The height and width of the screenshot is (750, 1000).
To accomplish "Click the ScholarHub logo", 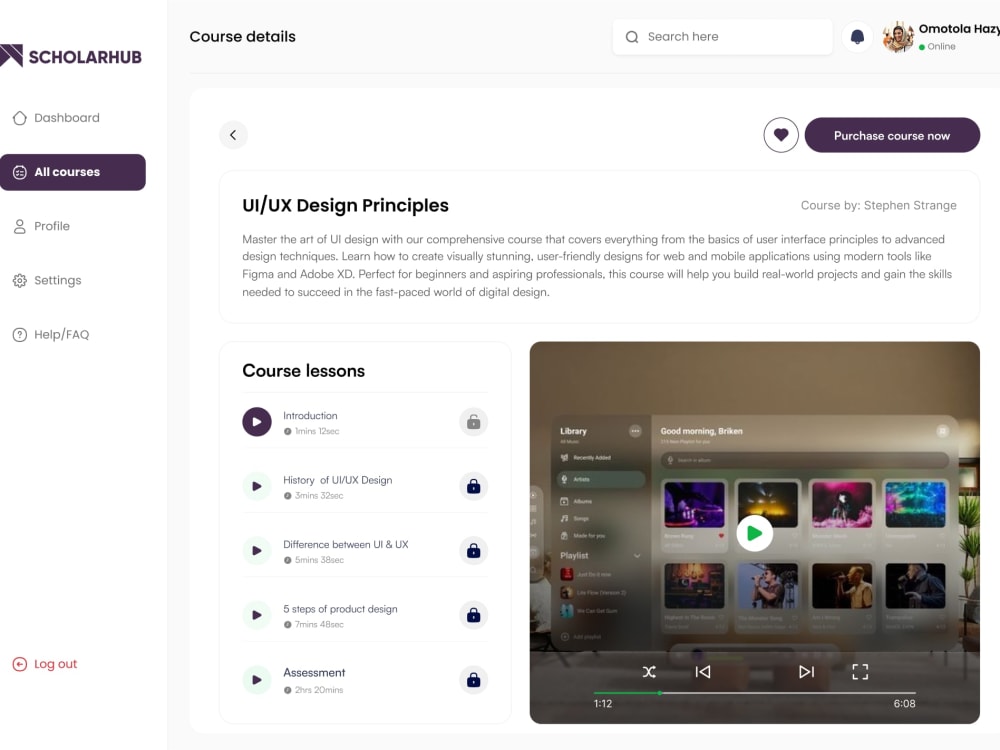I will (x=71, y=56).
